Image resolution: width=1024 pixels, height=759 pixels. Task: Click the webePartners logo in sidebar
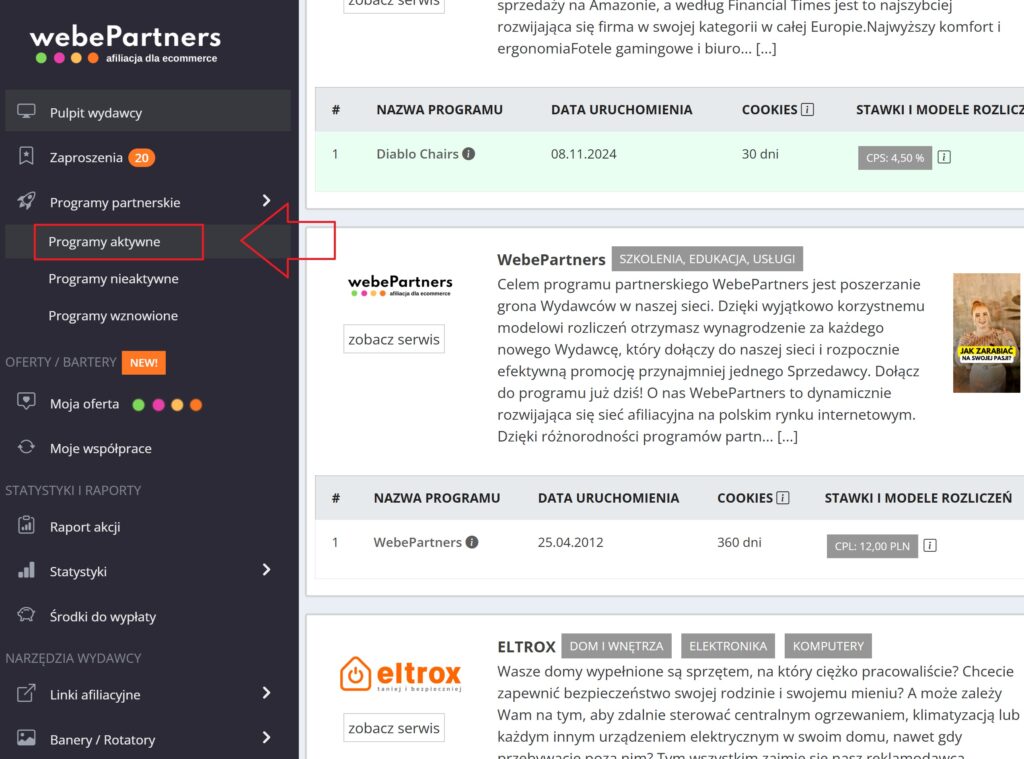125,44
